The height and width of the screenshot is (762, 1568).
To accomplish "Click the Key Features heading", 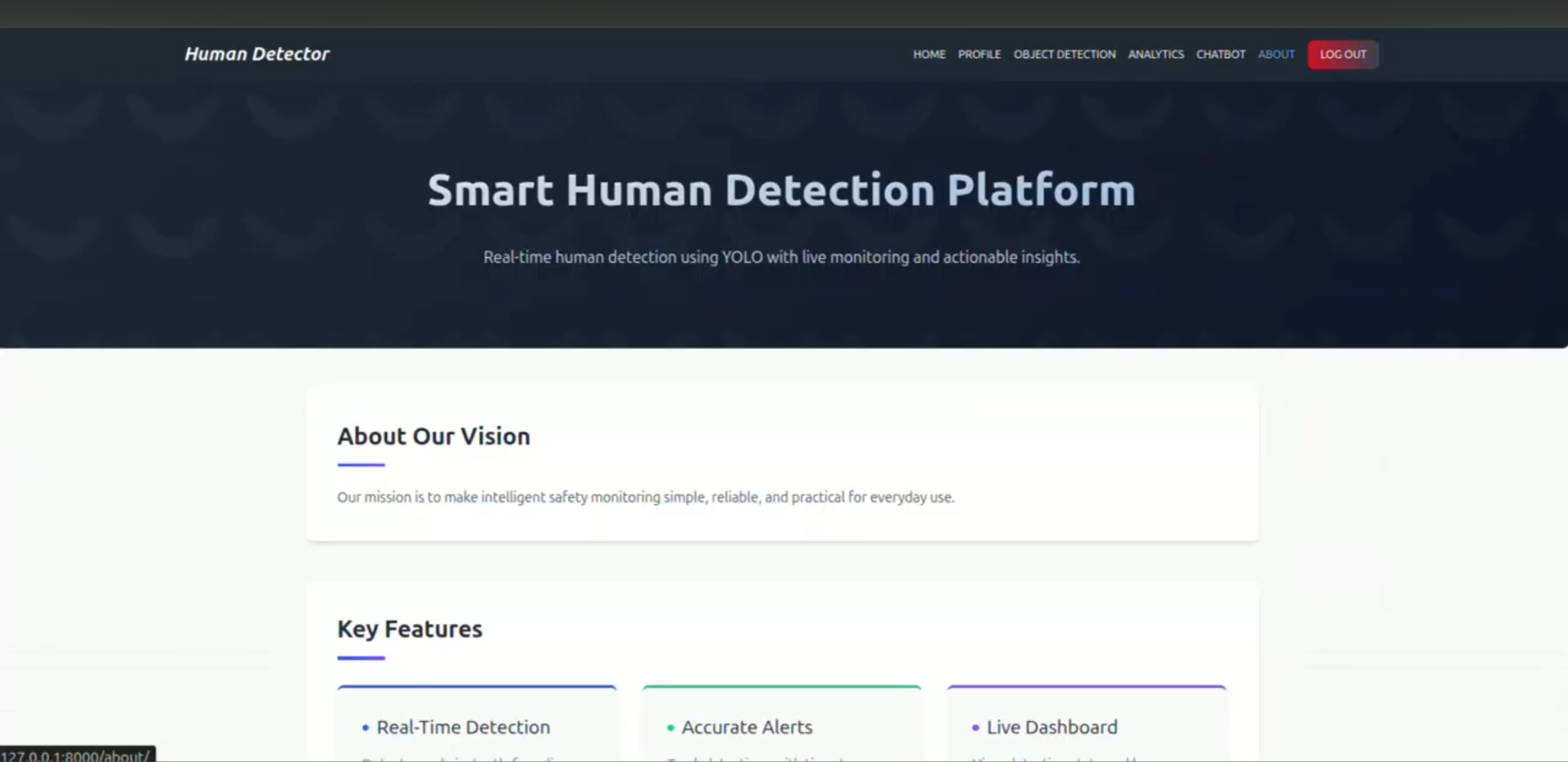I will [x=410, y=629].
